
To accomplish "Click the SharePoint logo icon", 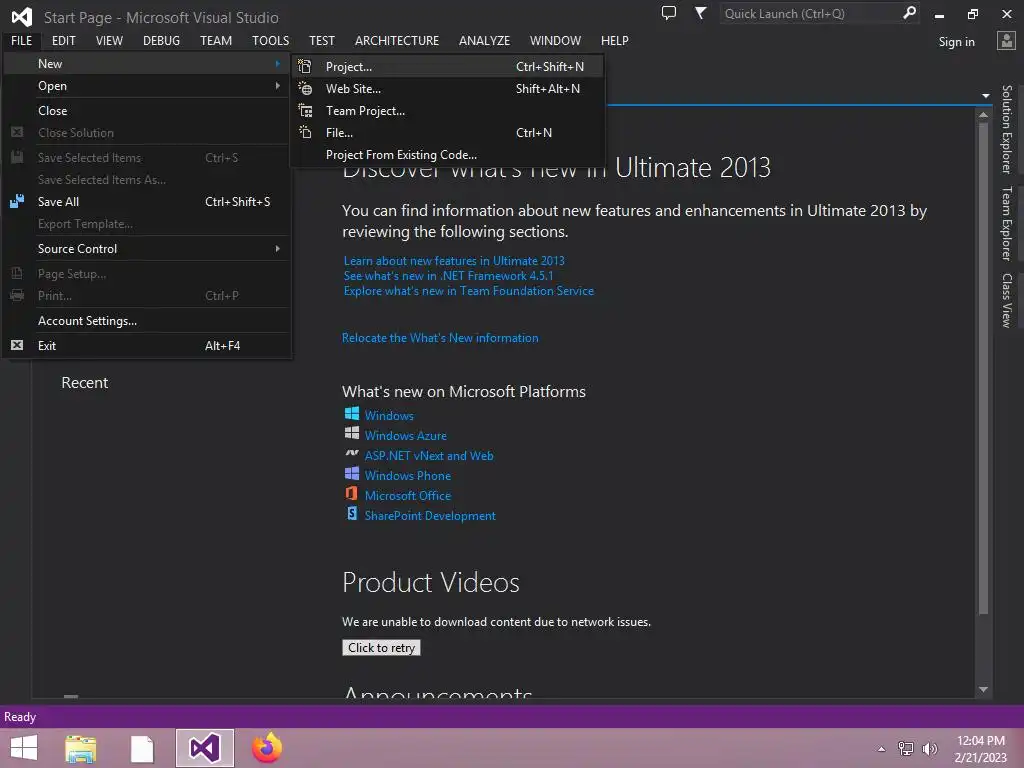I will 351,514.
